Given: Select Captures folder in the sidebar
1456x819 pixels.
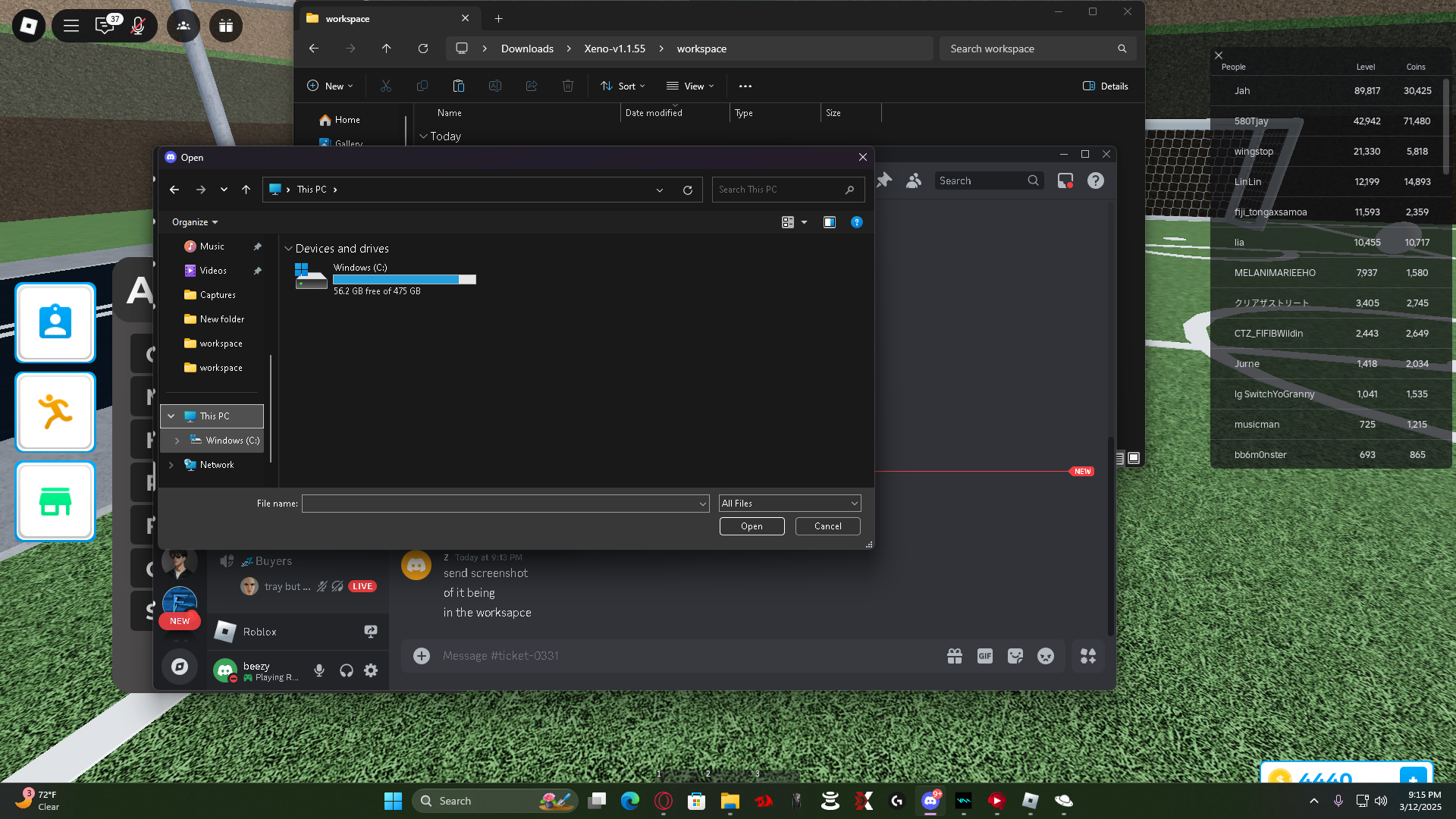Looking at the screenshot, I should pyautogui.click(x=218, y=295).
